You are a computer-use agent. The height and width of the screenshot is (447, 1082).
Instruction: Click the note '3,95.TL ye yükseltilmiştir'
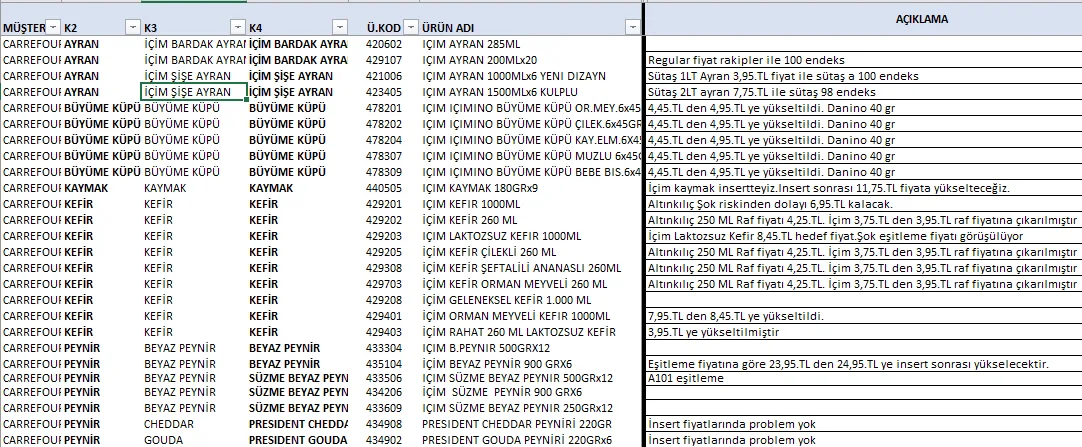[x=714, y=332]
